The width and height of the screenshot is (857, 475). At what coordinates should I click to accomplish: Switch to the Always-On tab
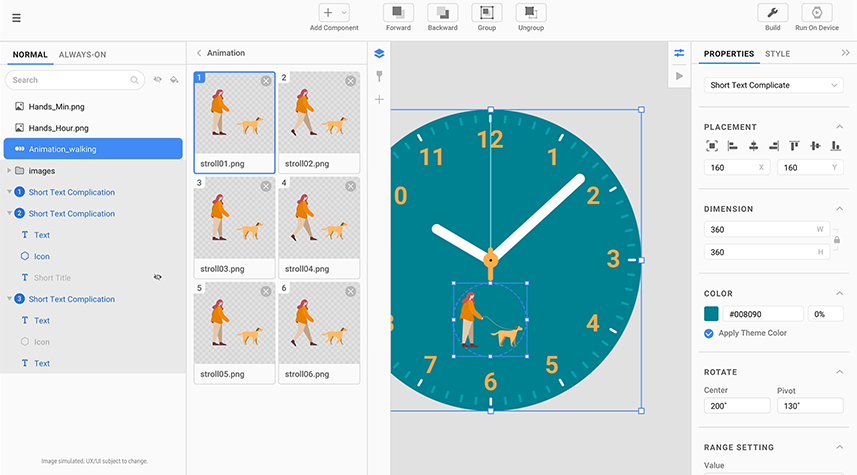82,55
